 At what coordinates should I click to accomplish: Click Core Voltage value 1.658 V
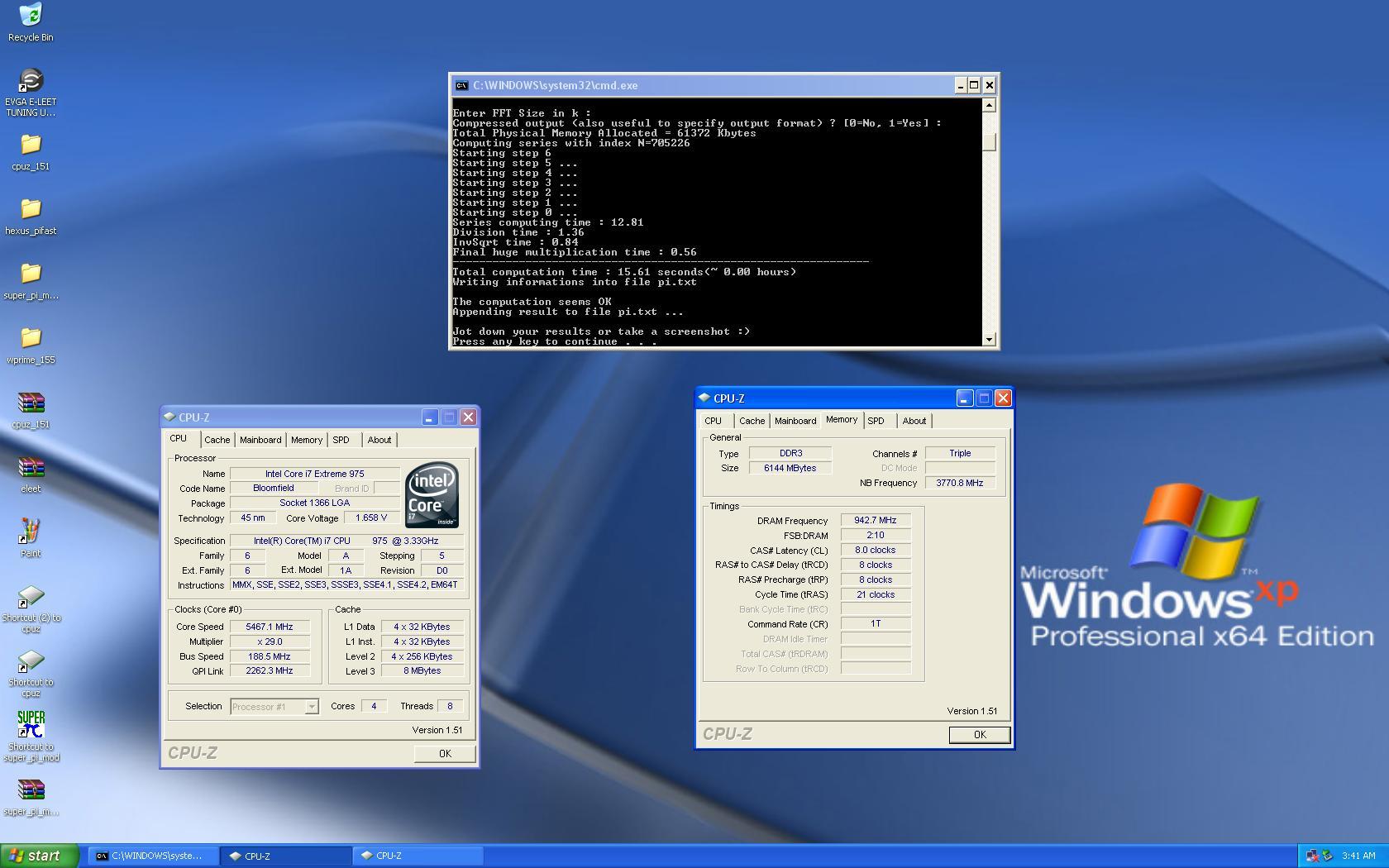click(371, 518)
